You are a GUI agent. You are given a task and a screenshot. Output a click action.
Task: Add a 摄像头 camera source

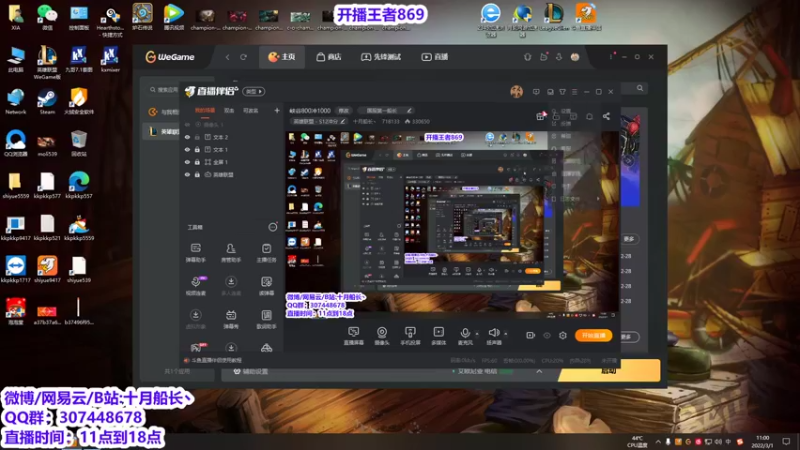pyautogui.click(x=382, y=336)
